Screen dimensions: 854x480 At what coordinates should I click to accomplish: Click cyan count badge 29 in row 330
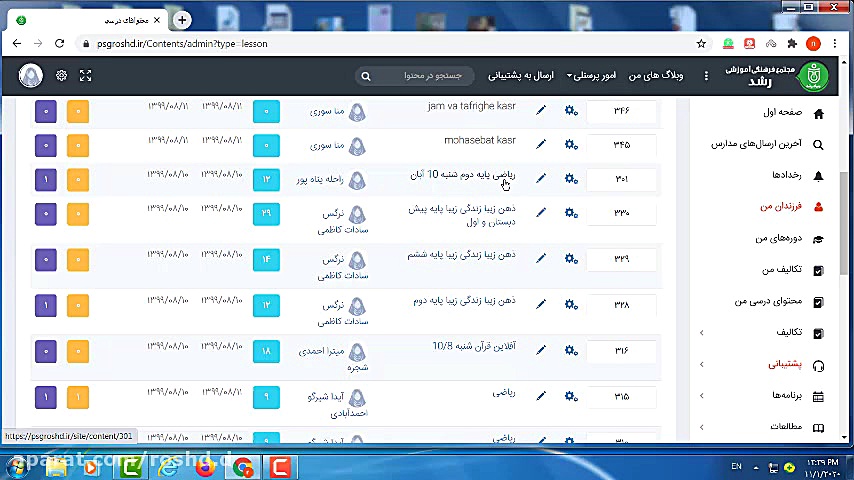pyautogui.click(x=266, y=214)
